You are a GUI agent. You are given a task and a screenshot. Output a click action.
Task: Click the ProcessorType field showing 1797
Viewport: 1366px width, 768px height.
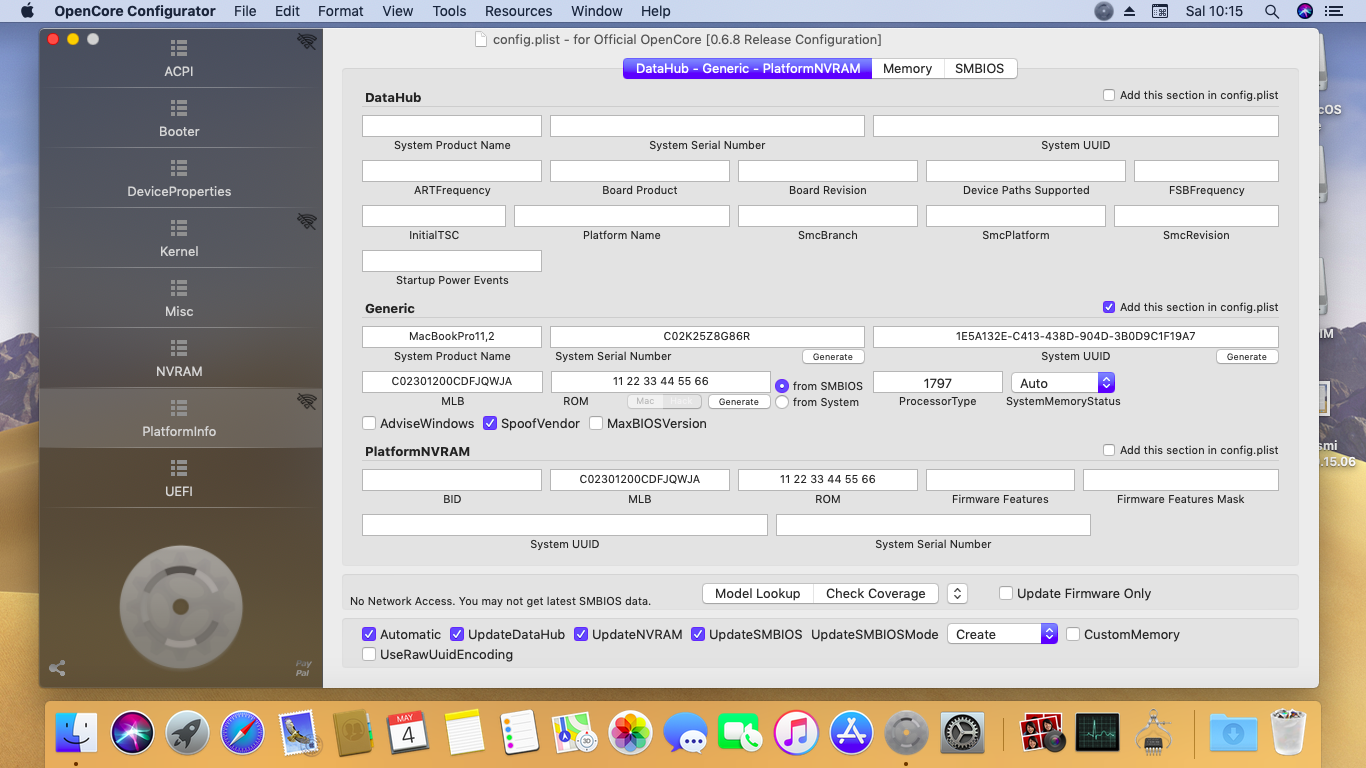coord(938,383)
